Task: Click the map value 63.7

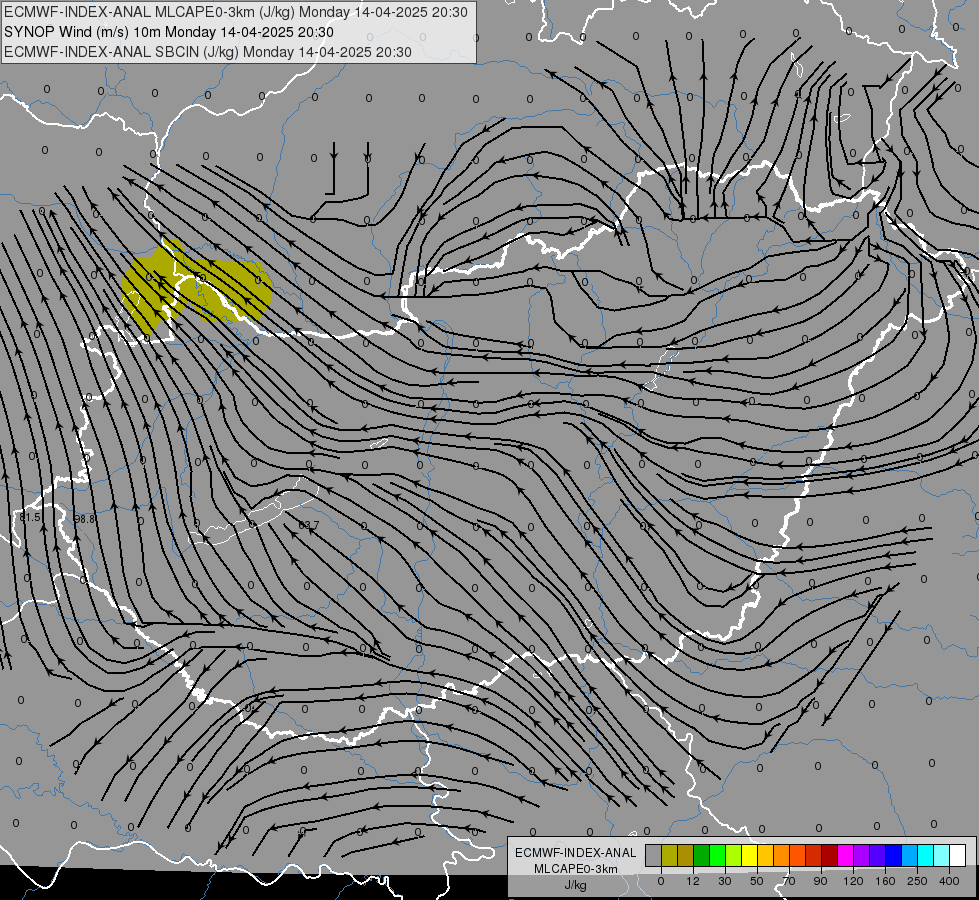Action: [x=308, y=525]
